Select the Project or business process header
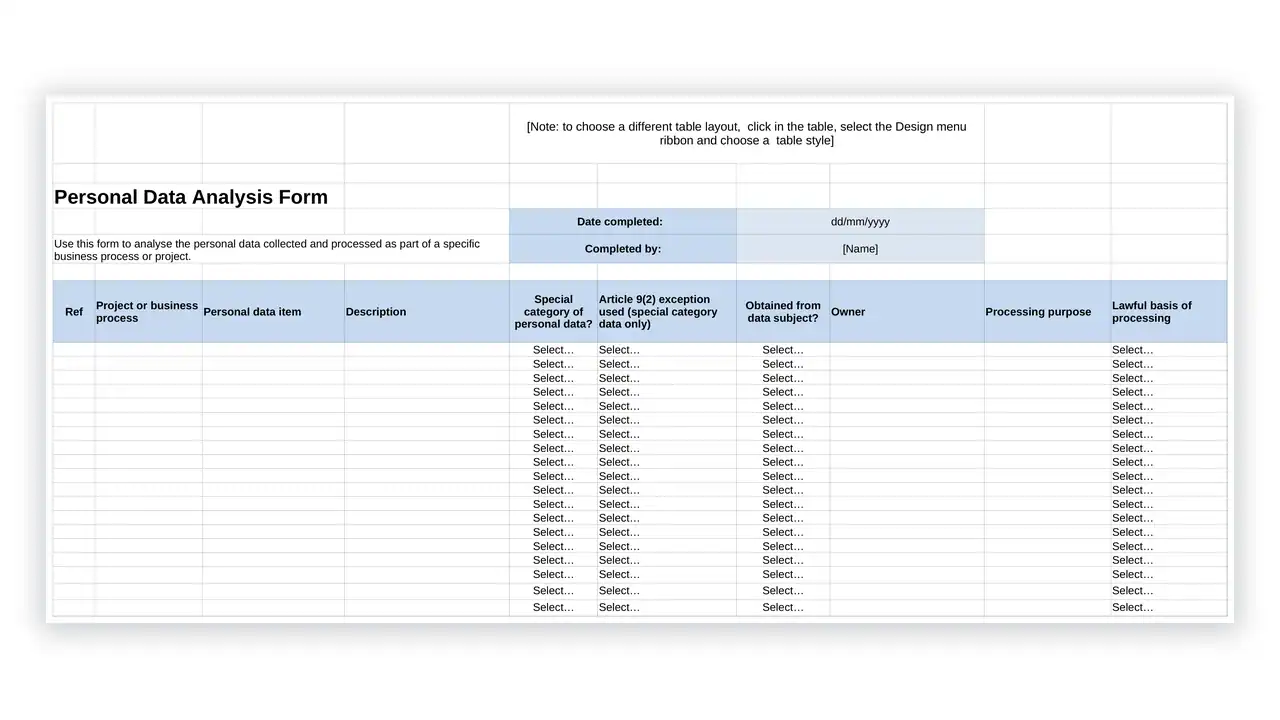The width and height of the screenshot is (1280, 720). click(x=148, y=312)
